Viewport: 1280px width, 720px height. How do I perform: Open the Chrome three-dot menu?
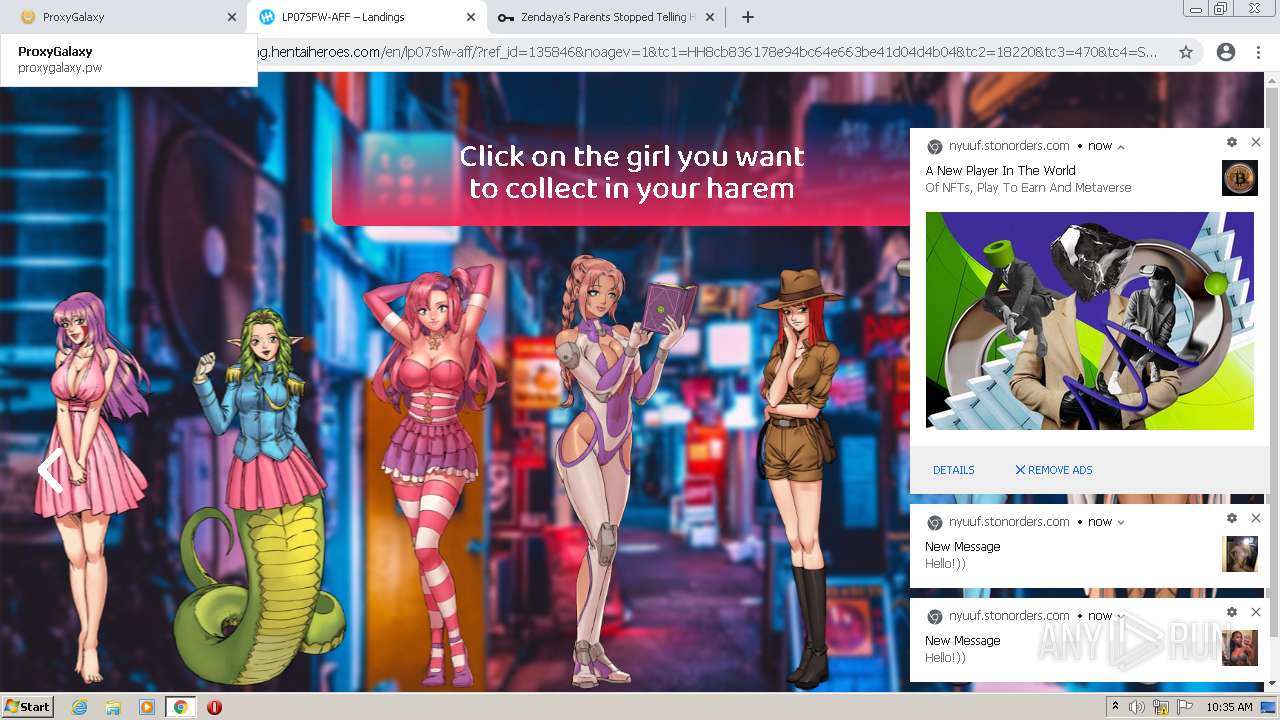click(1258, 52)
